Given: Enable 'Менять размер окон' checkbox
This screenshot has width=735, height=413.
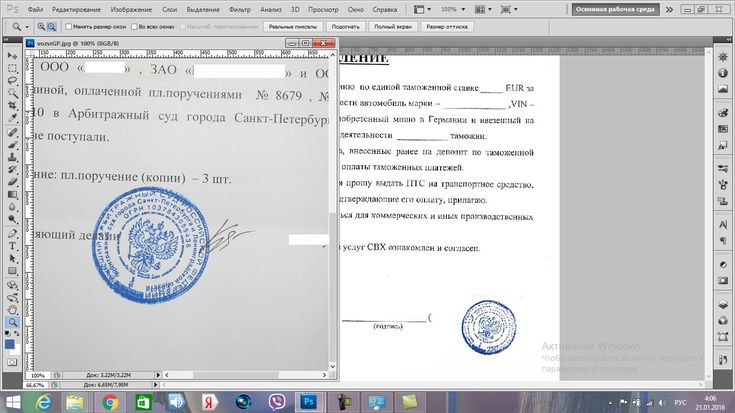Looking at the screenshot, I should click(x=68, y=27).
